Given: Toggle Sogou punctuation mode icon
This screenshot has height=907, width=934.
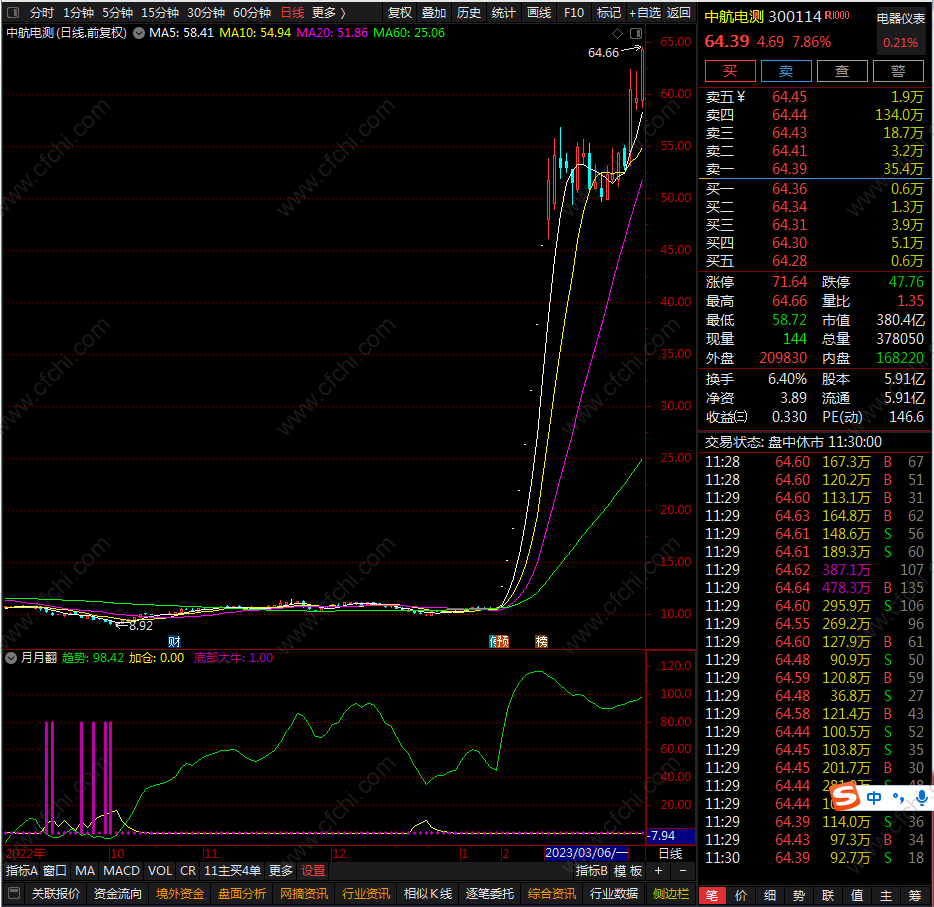Looking at the screenshot, I should click(x=898, y=797).
